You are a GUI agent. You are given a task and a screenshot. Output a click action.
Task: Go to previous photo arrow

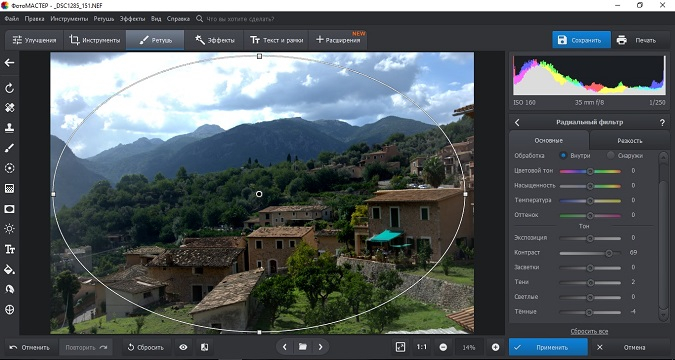[x=285, y=347]
